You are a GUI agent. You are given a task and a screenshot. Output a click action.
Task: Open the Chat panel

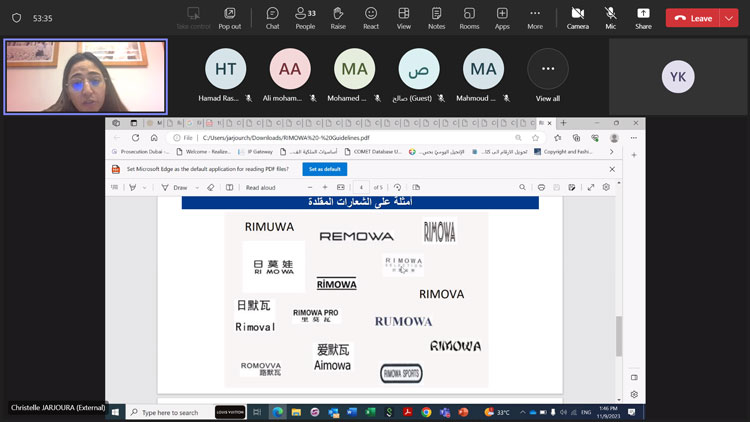(272, 17)
